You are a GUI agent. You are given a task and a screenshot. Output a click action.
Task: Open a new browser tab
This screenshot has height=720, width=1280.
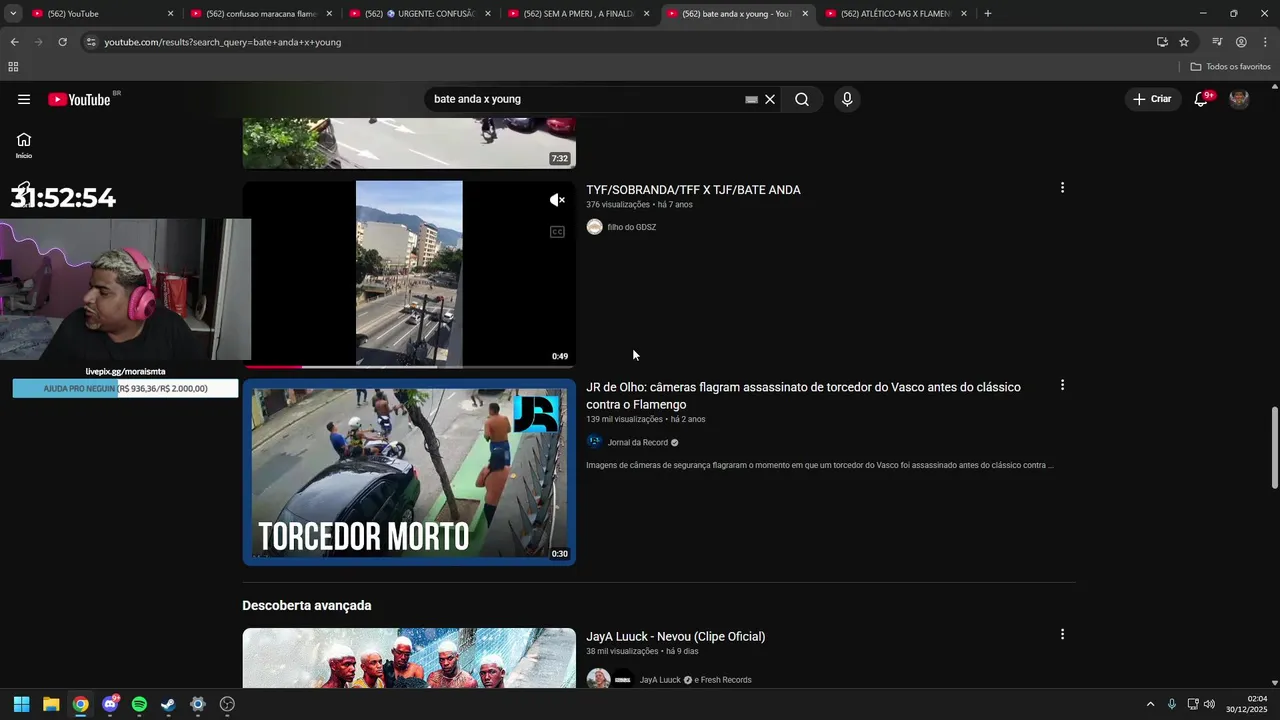pyautogui.click(x=988, y=14)
